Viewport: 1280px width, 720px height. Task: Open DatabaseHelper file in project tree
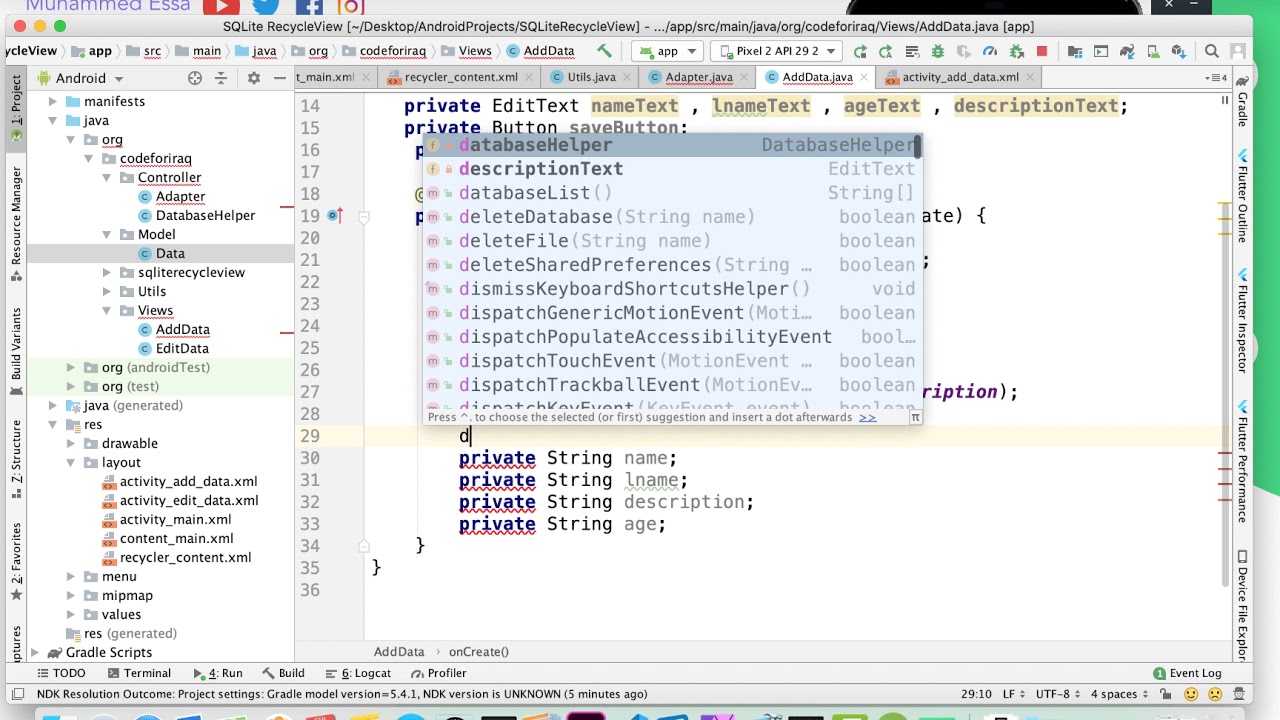pos(196,215)
